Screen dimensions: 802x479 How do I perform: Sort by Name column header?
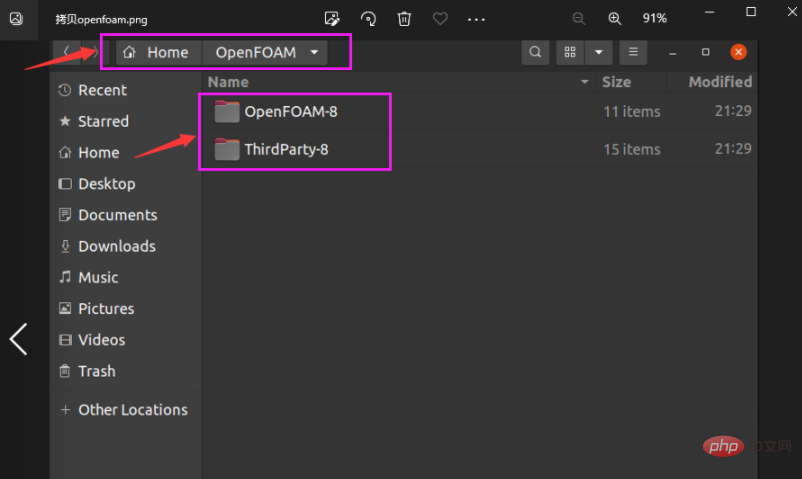228,82
